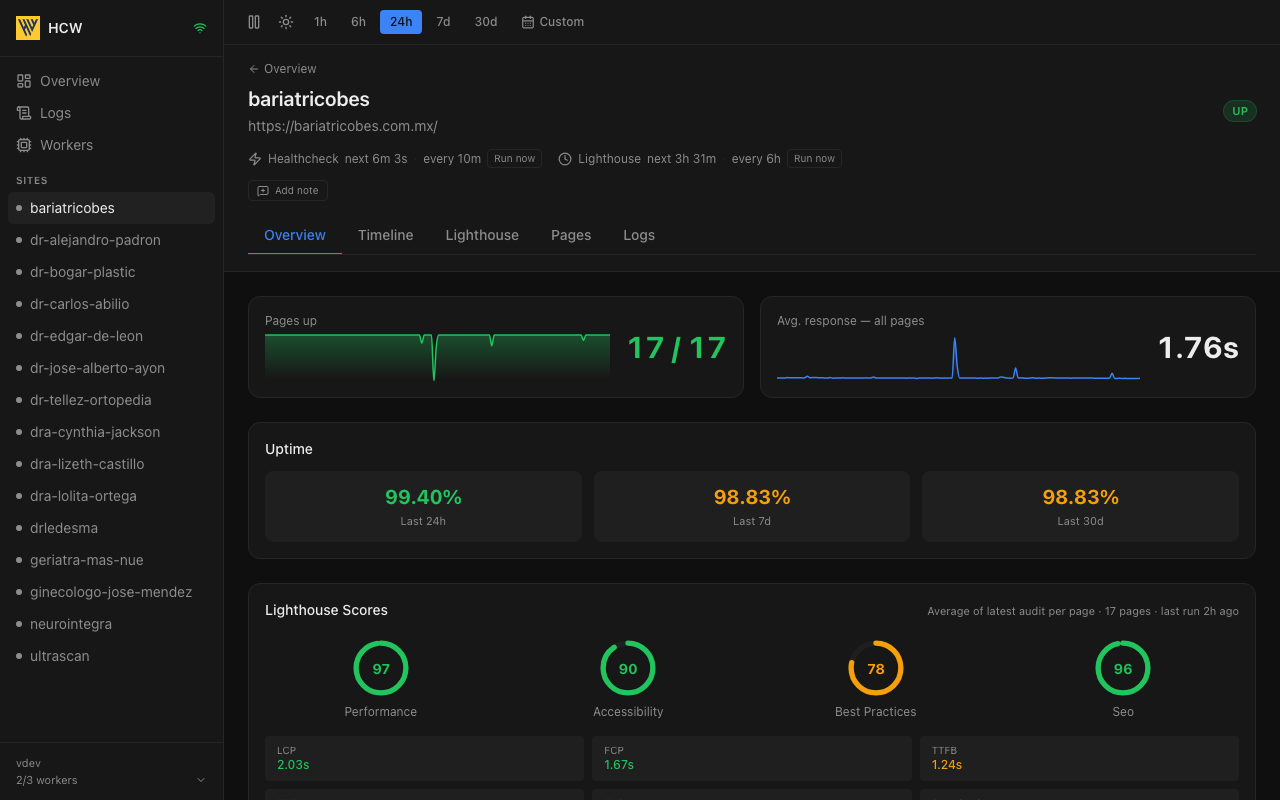This screenshot has width=1280, height=800.
Task: Click the Healthcheck lightning icon
Action: (255, 159)
